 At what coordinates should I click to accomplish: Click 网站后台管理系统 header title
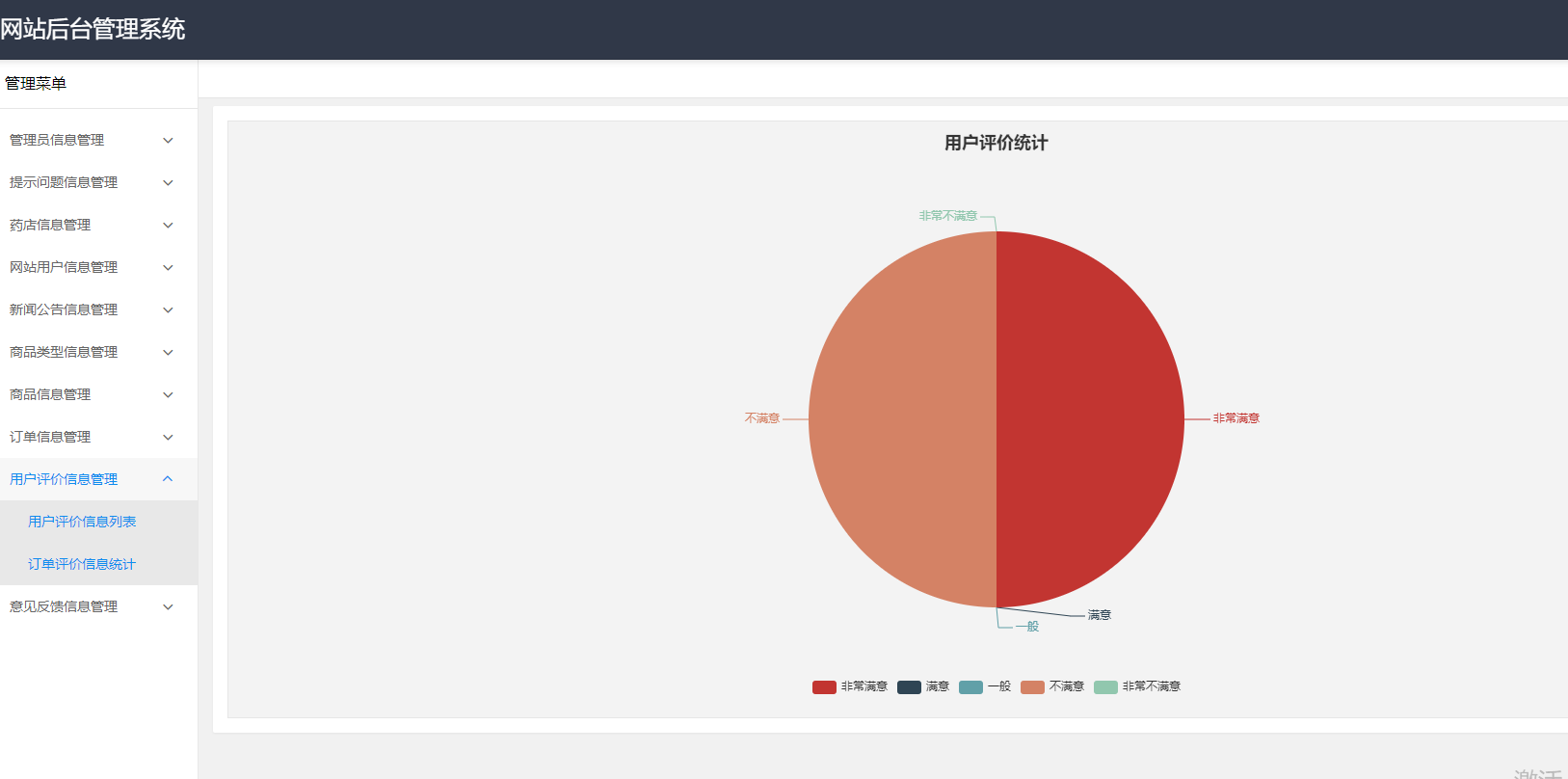point(93,29)
